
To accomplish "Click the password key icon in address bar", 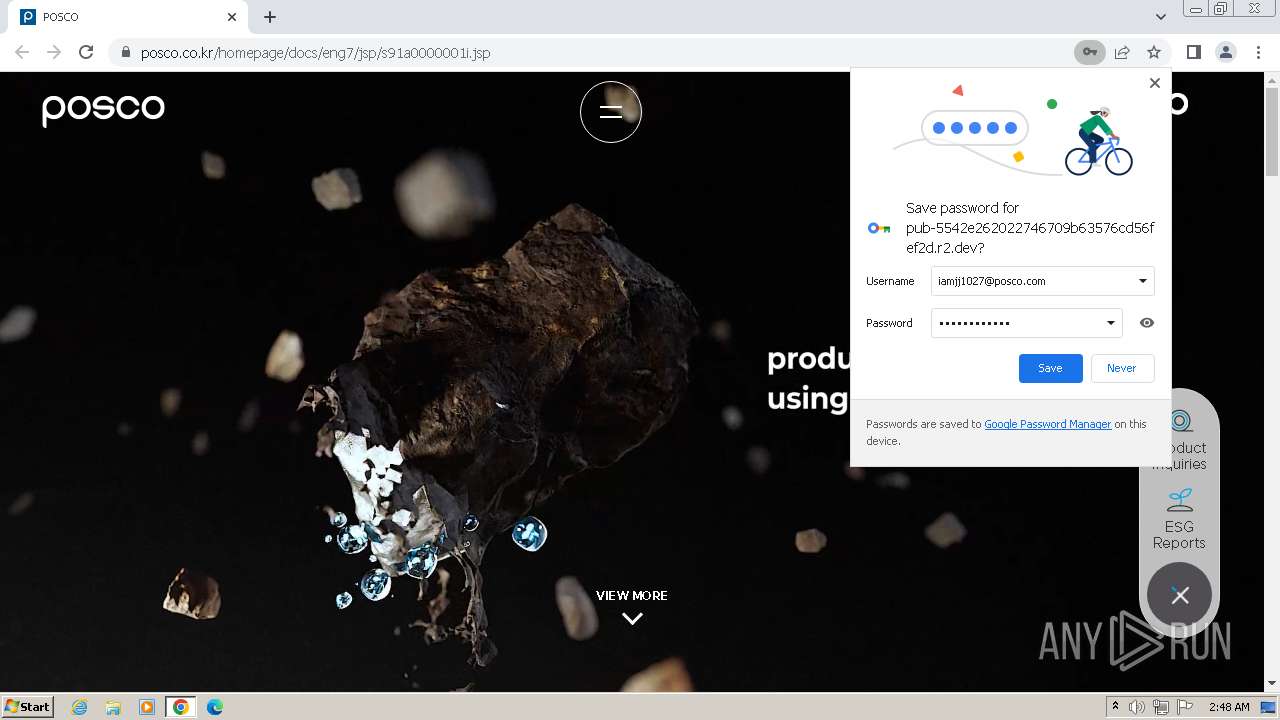I will pos(1090,52).
